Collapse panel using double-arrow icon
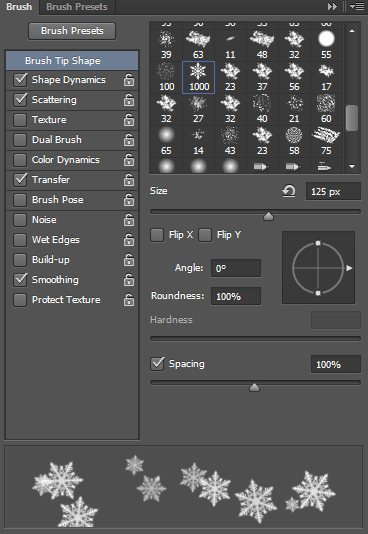This screenshot has width=368, height=534. [332, 6]
